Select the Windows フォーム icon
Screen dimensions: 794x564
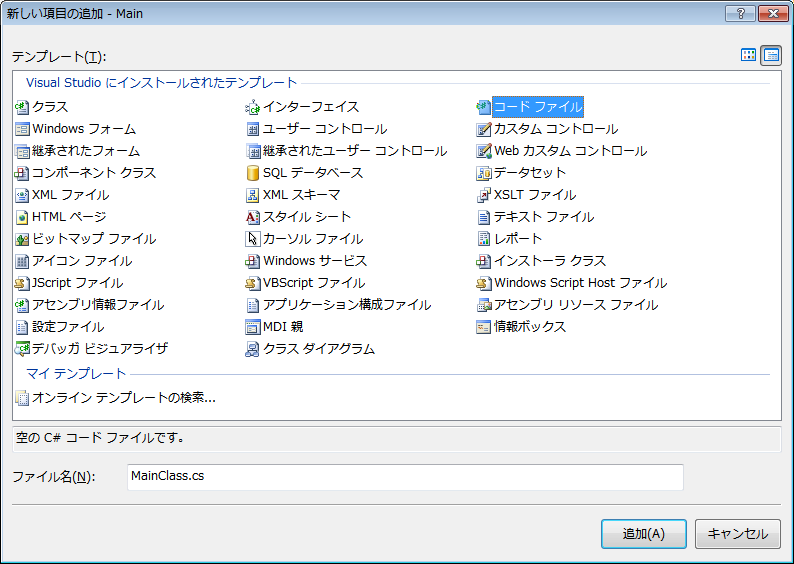coord(22,130)
